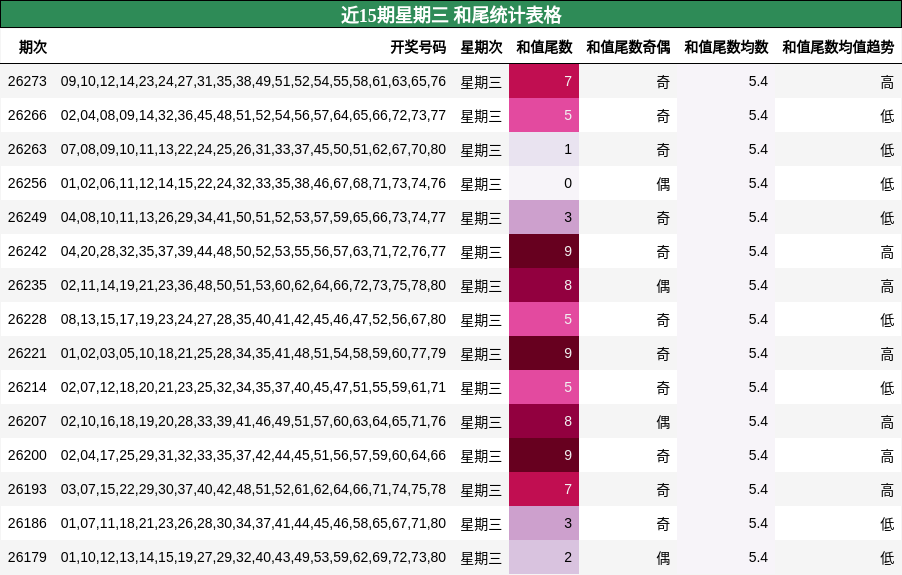Image resolution: width=902 pixels, height=575 pixels.
Task: Click the table title 近15期星期三 和尾统计表格
Action: tap(451, 14)
